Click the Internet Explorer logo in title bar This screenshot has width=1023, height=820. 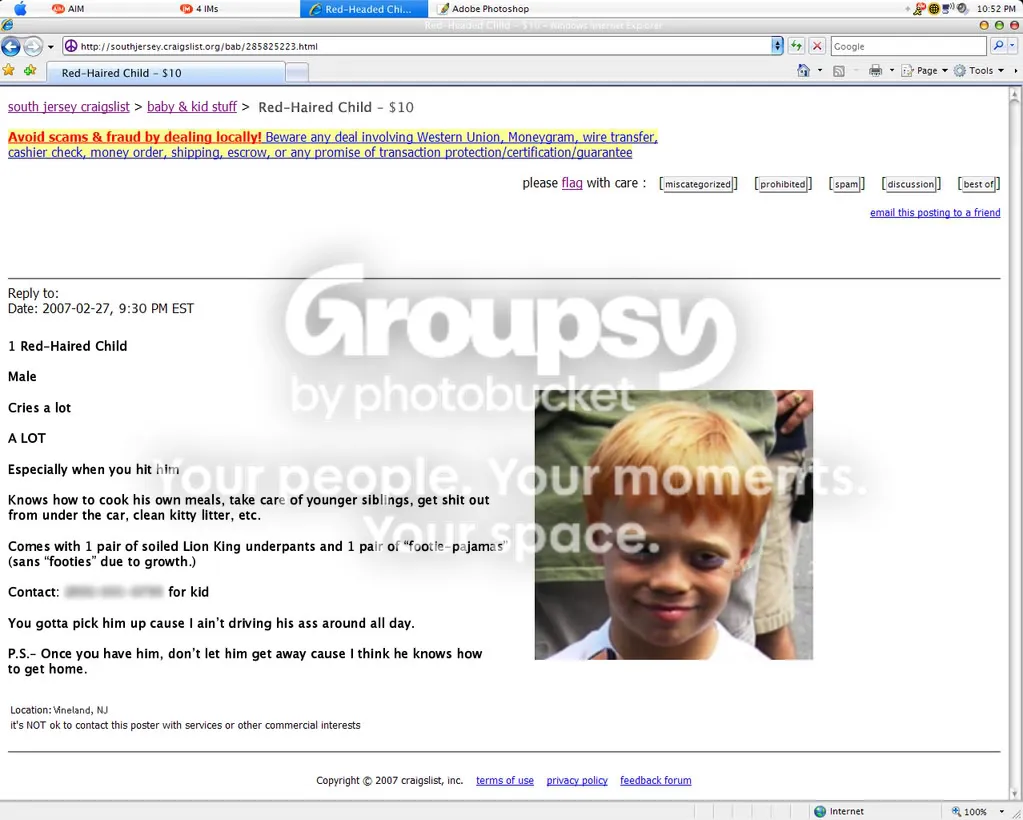(x=7, y=25)
